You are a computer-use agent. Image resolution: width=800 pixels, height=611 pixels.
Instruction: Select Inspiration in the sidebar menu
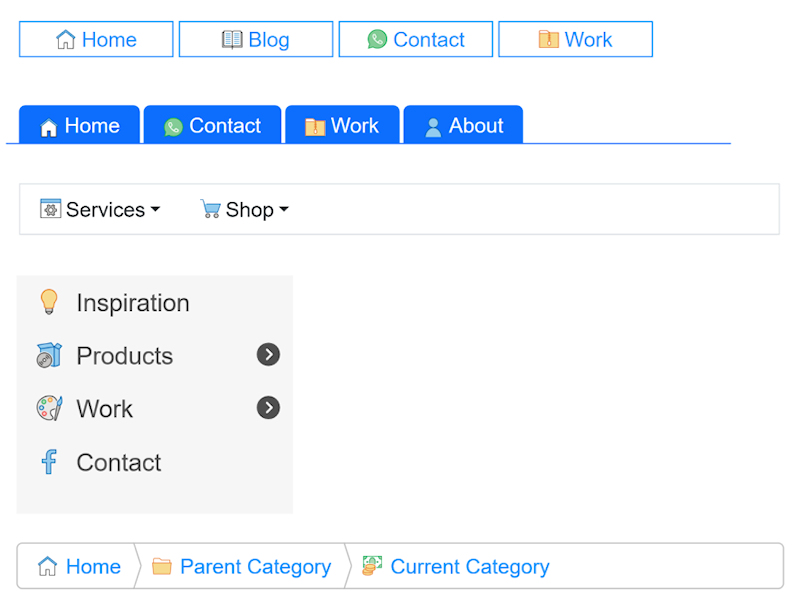tap(132, 303)
